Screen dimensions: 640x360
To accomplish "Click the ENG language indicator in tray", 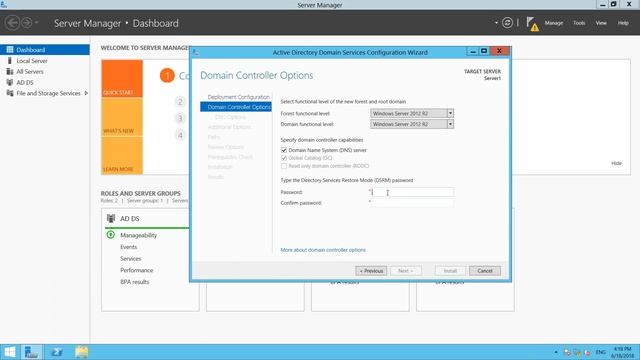I will click(x=600, y=352).
